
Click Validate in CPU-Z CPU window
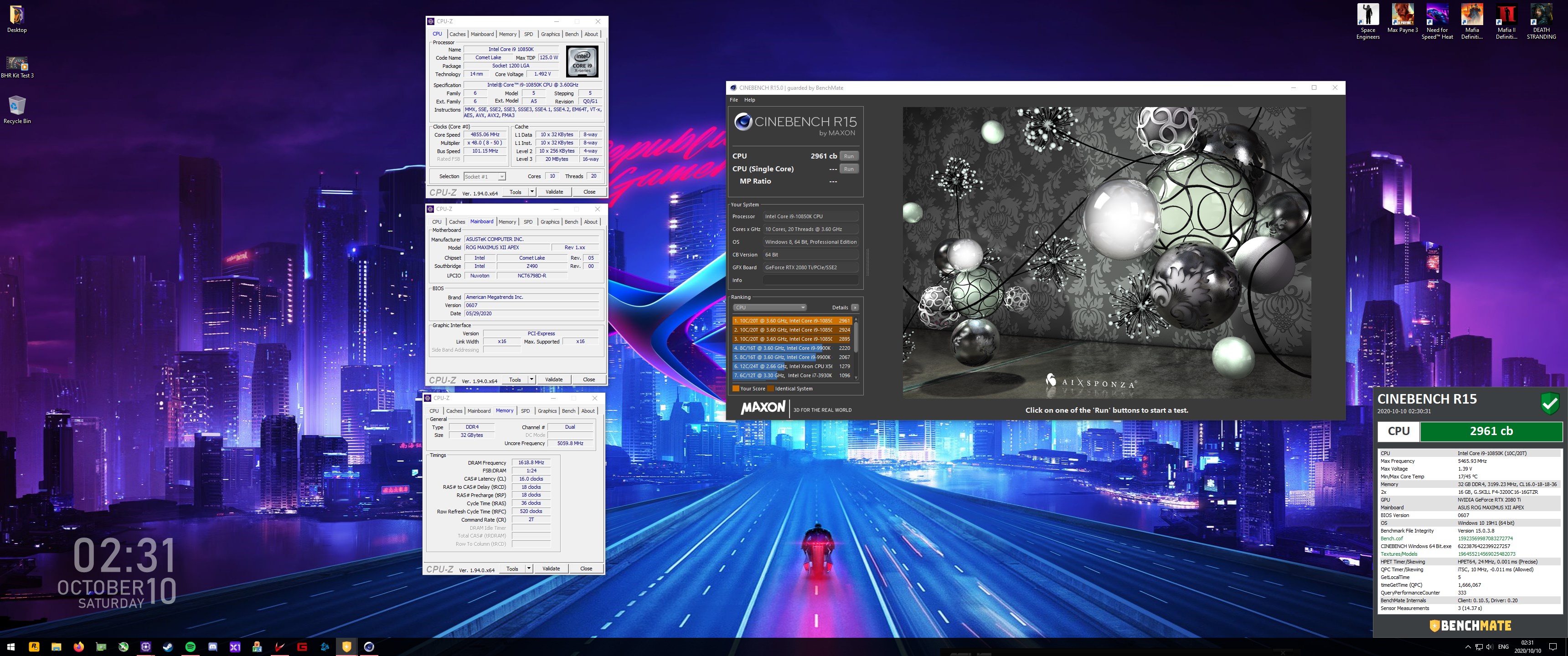coord(554,192)
